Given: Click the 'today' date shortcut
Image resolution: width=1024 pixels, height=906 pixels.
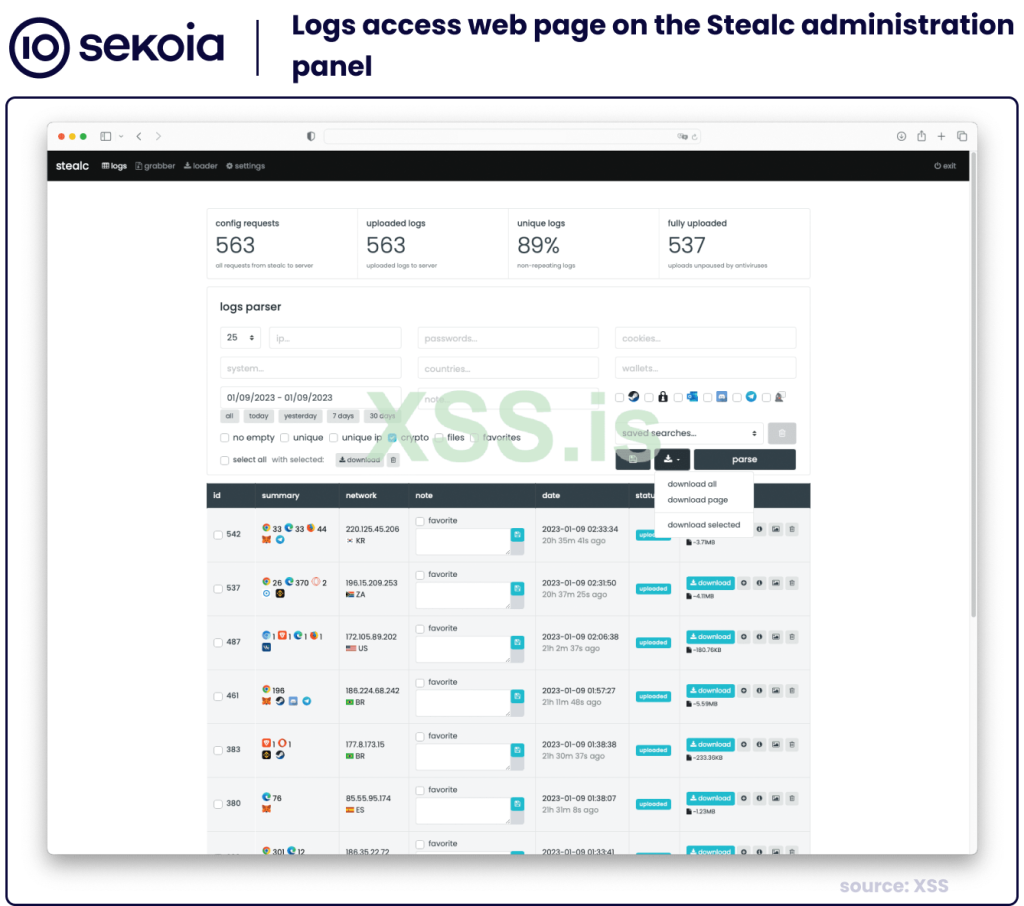Looking at the screenshot, I should click(259, 416).
